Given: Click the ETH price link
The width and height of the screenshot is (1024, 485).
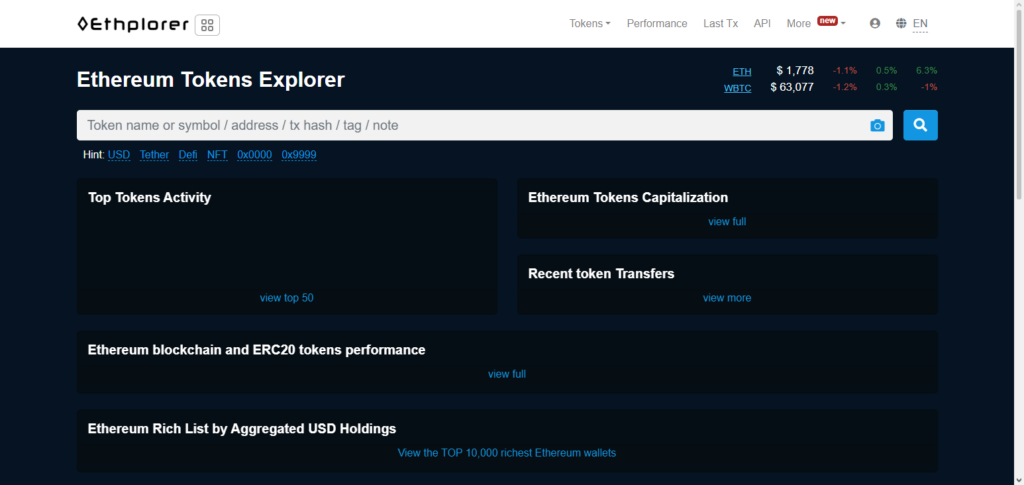Looking at the screenshot, I should (x=742, y=72).
